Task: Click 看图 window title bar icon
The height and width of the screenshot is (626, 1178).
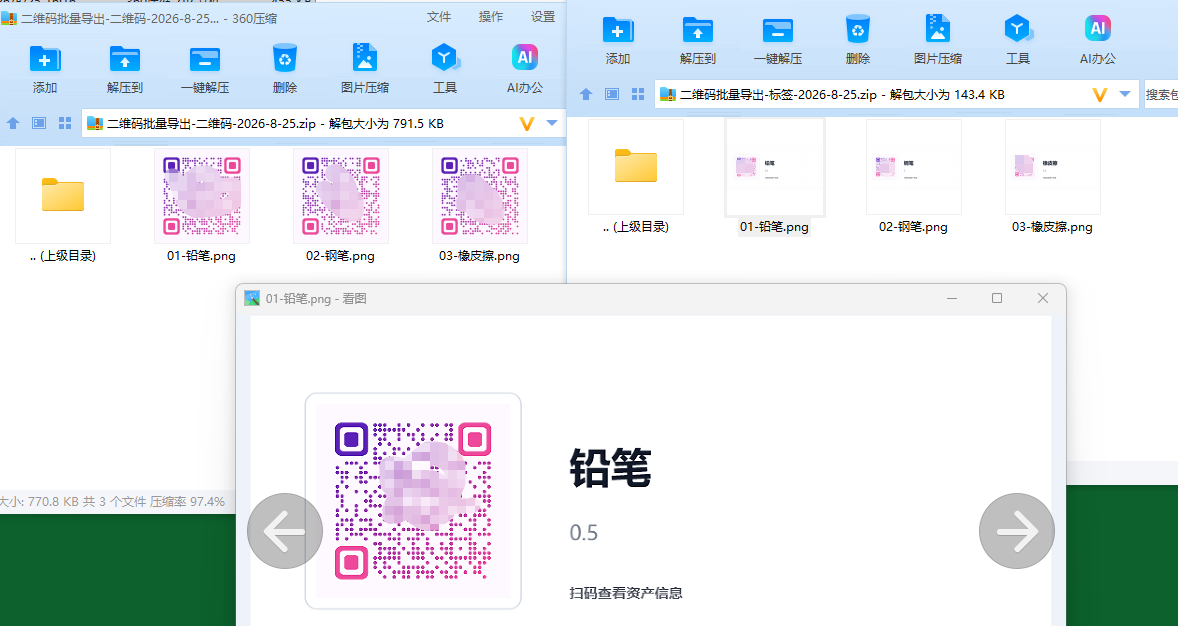Action: [252, 298]
